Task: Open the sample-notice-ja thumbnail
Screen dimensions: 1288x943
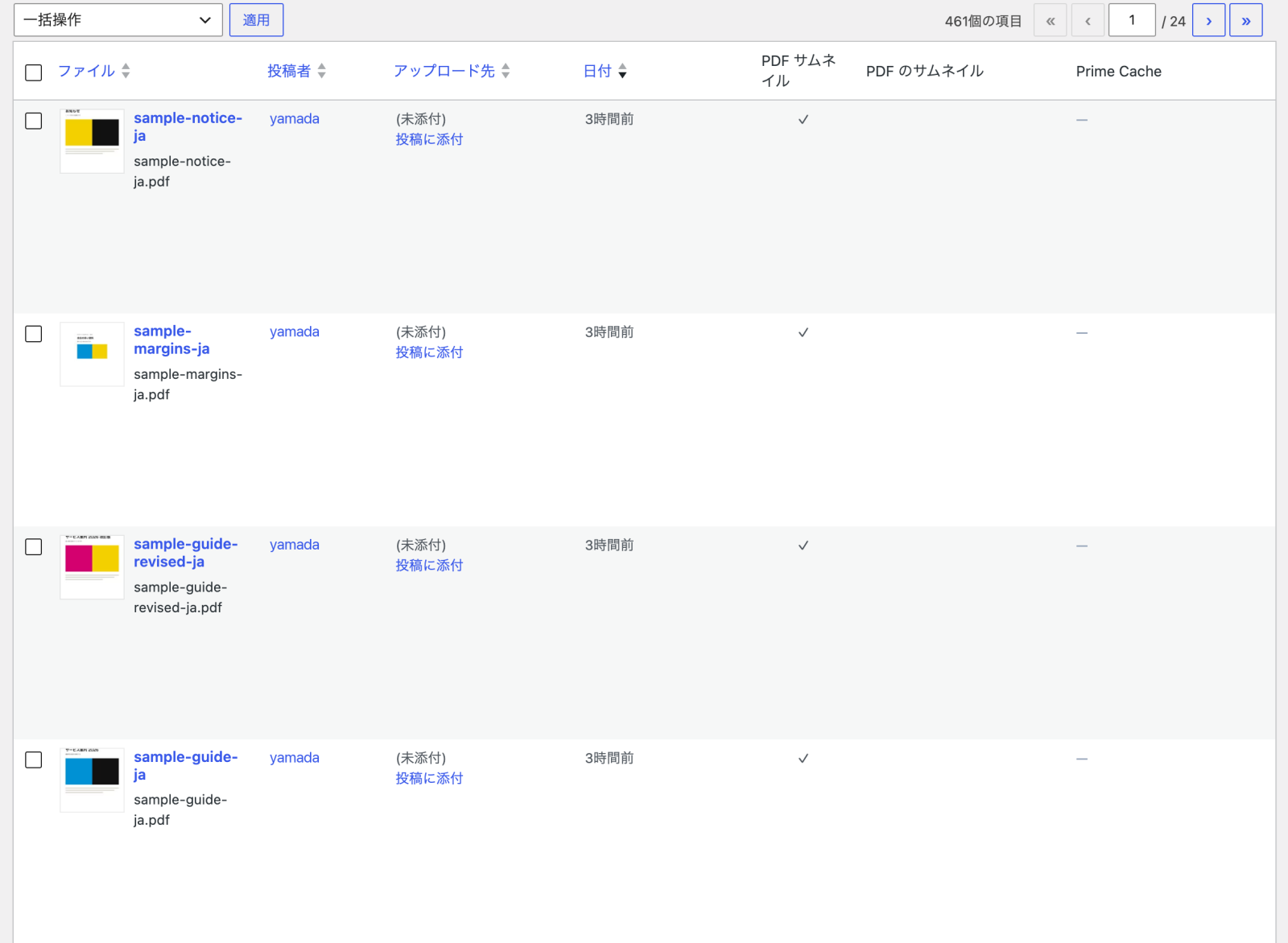Action: click(x=92, y=141)
